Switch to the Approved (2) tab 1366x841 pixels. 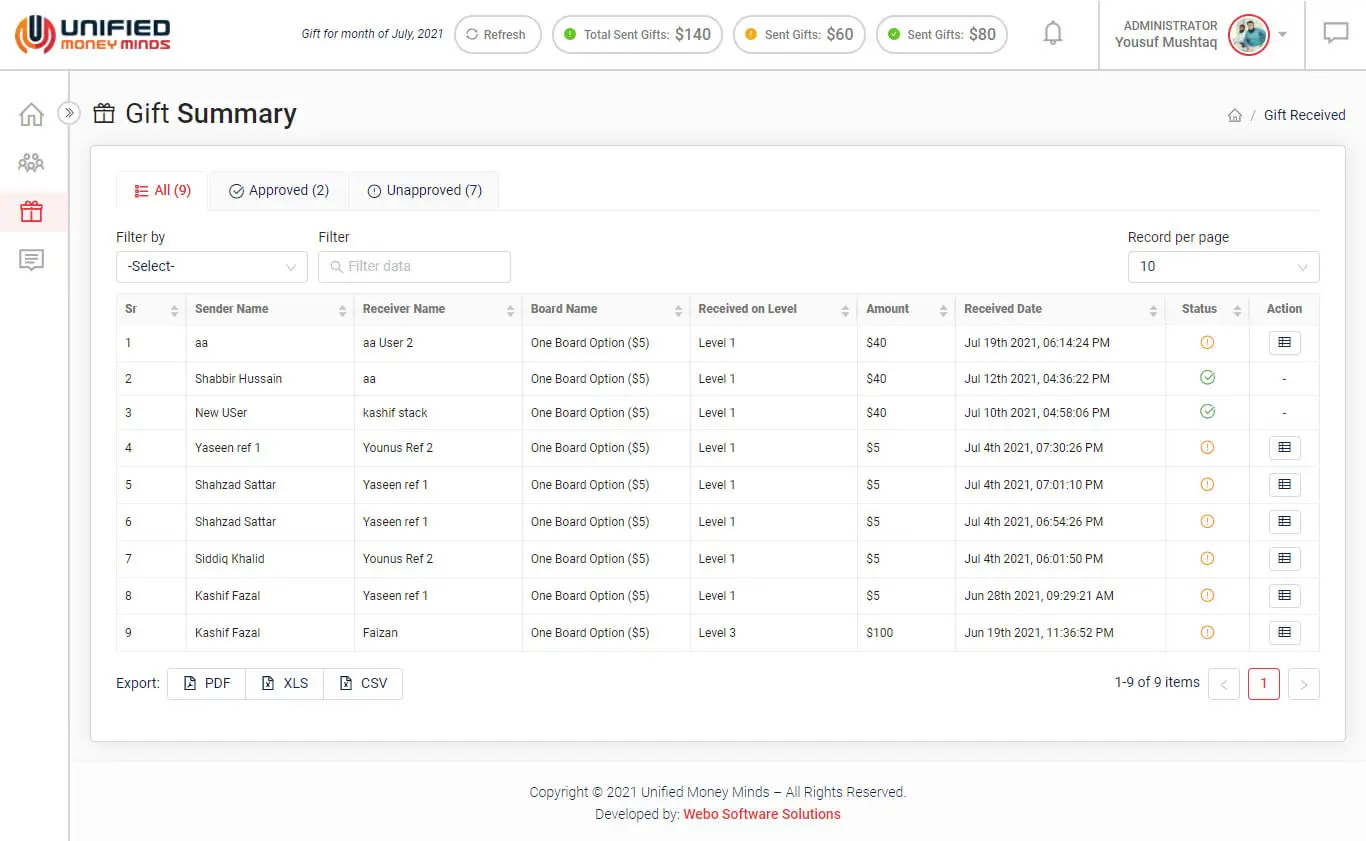point(279,191)
